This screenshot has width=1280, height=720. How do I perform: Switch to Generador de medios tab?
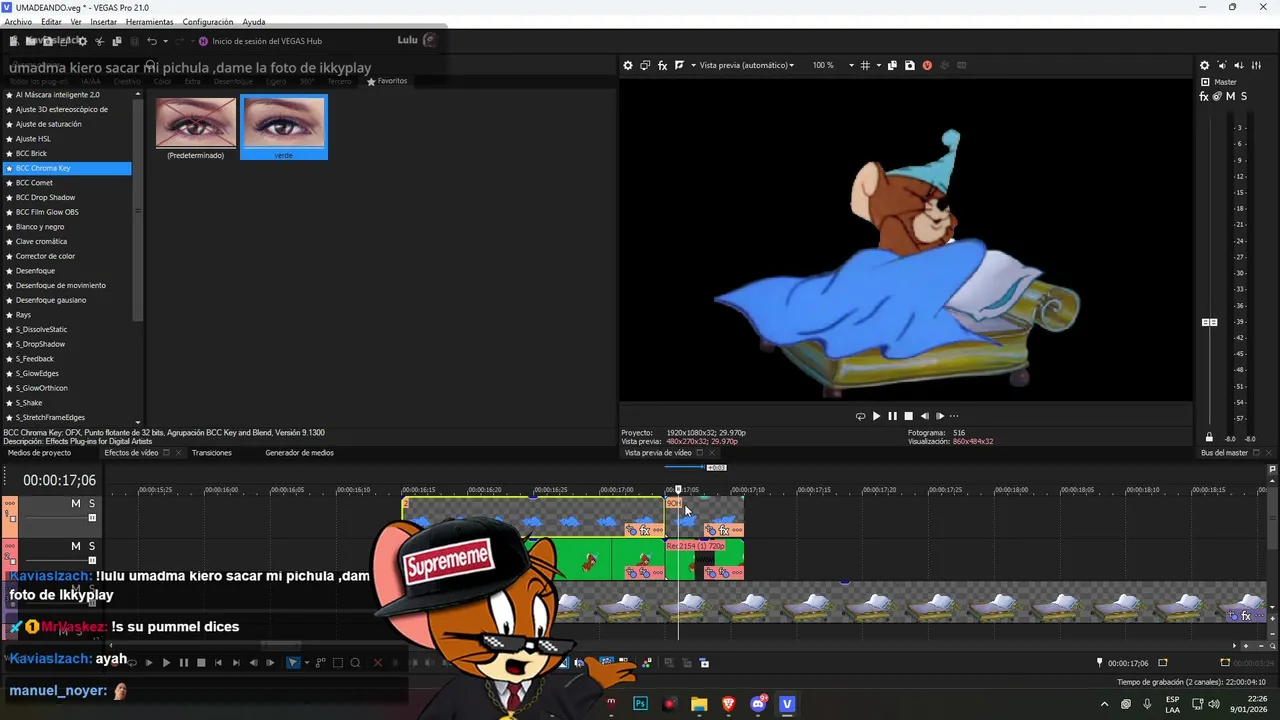[299, 453]
